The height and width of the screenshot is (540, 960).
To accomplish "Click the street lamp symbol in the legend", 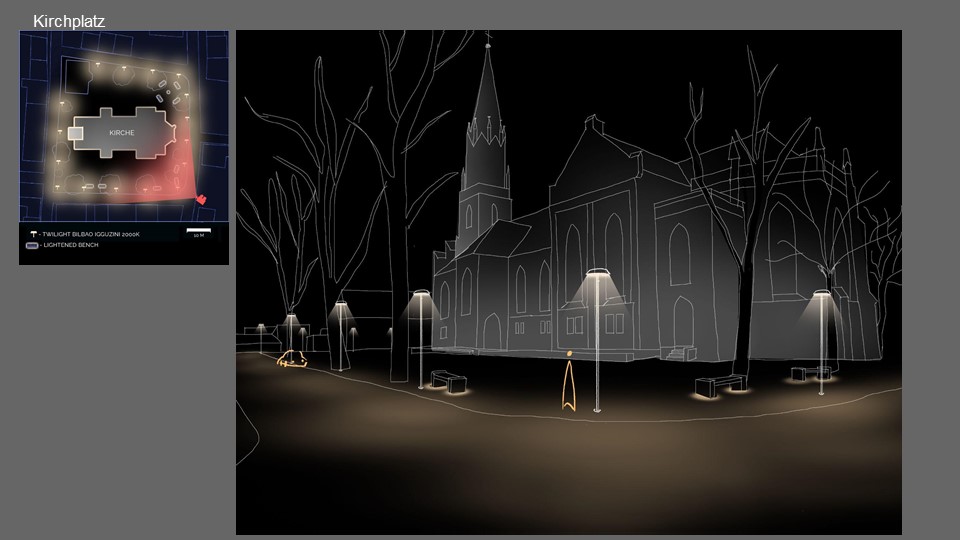I will coord(32,233).
